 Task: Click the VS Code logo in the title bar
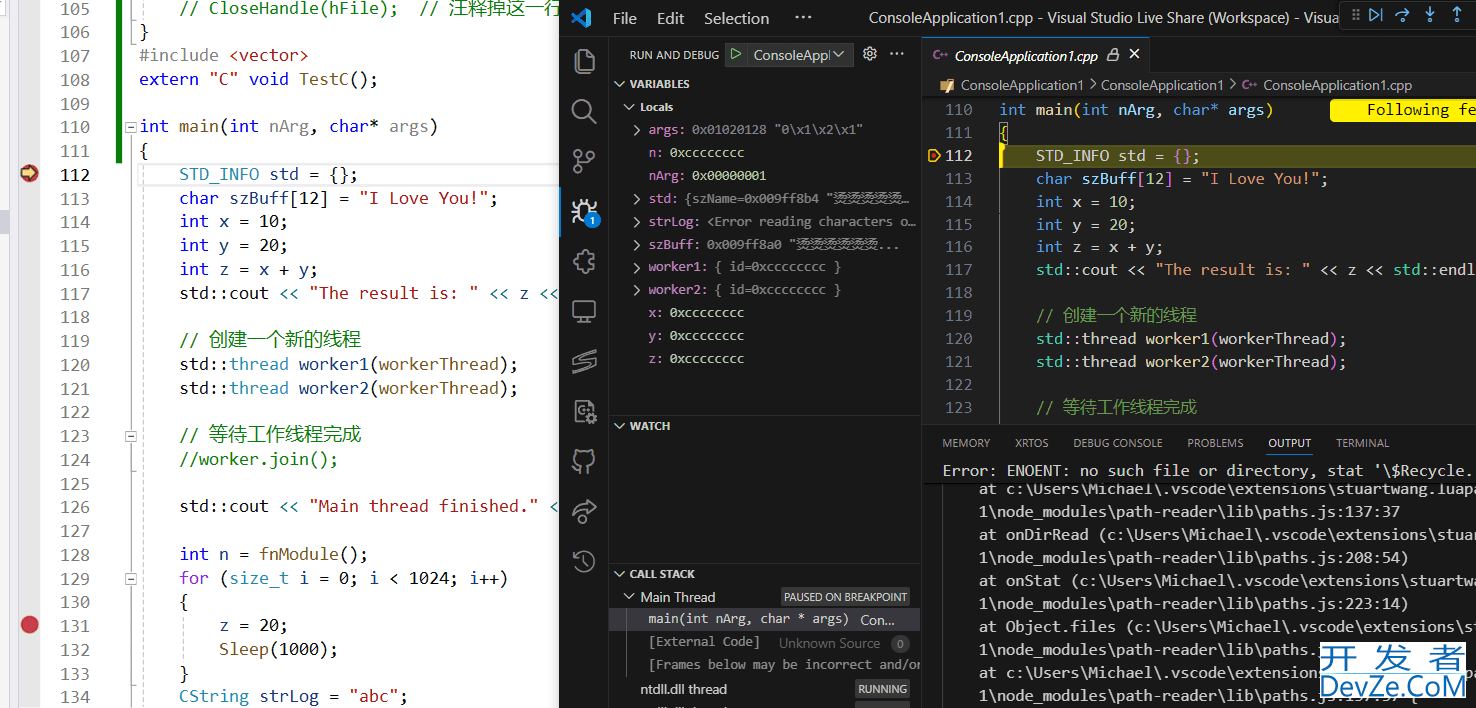click(582, 18)
